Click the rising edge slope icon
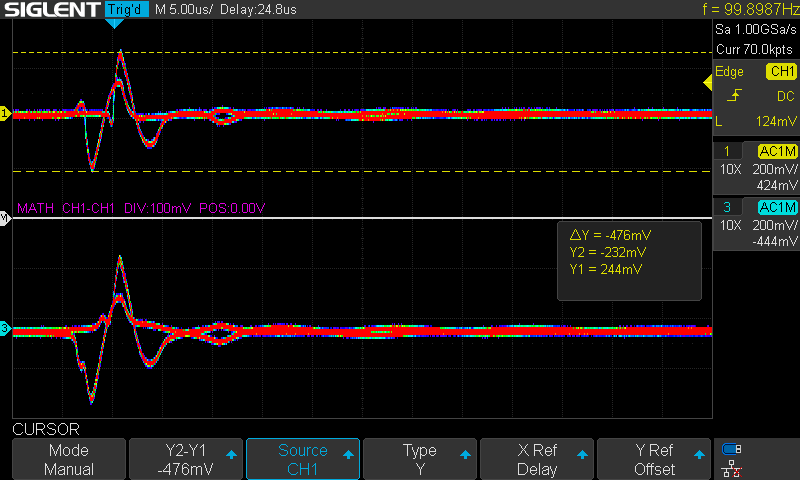 click(x=734, y=95)
